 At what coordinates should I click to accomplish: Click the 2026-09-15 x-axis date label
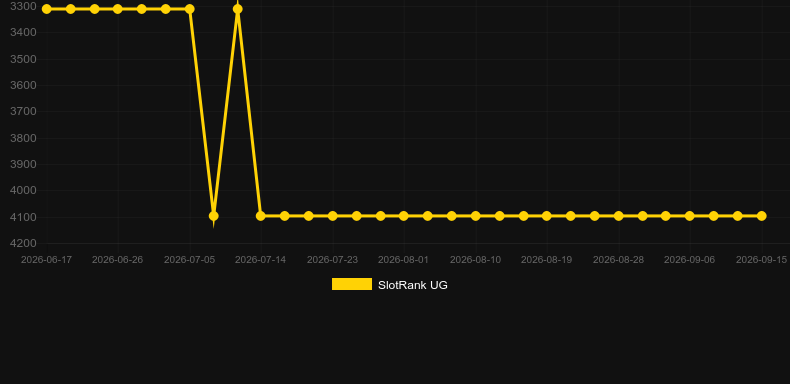[762, 260]
